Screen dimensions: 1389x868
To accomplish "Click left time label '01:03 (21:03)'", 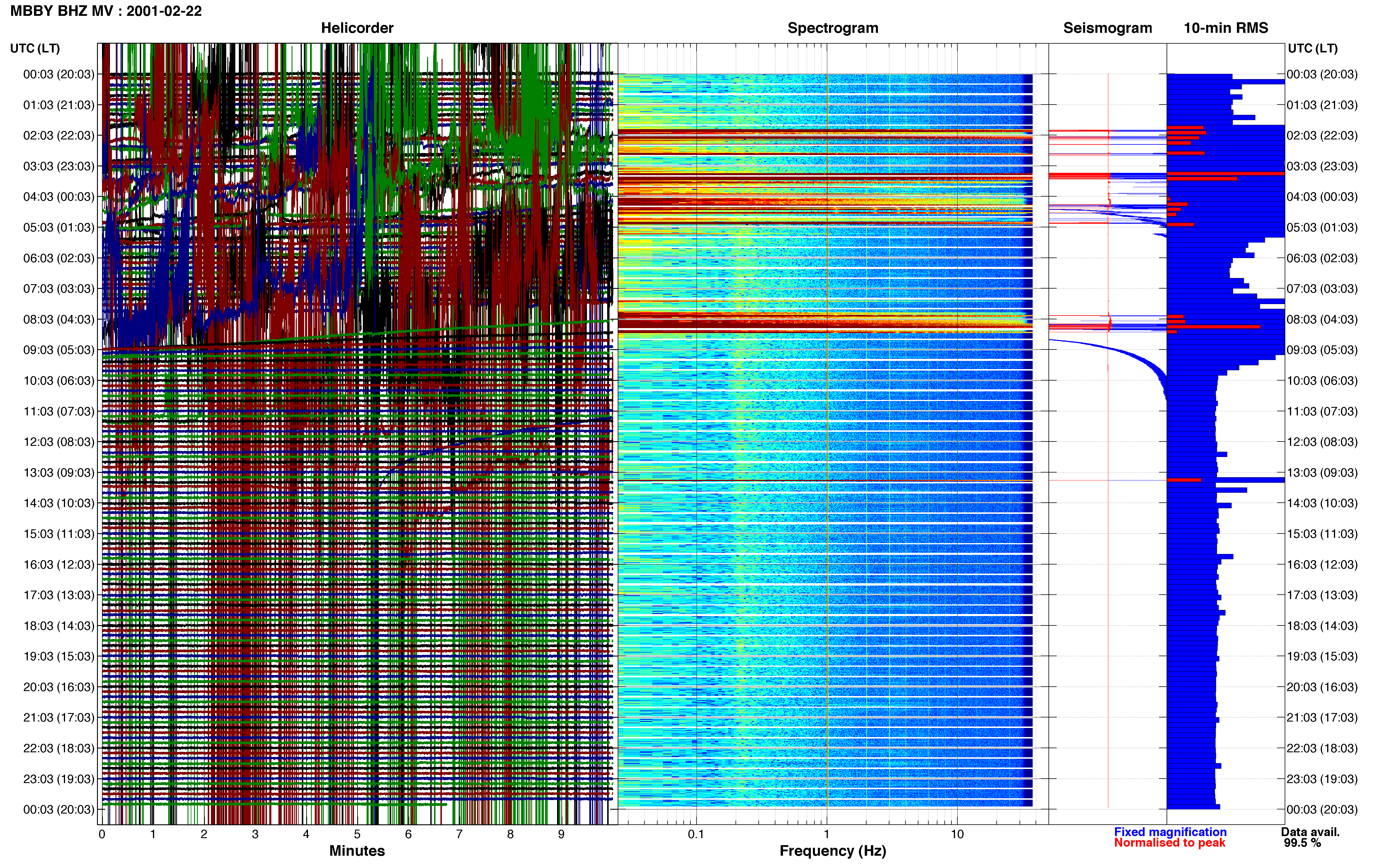I will [x=59, y=105].
